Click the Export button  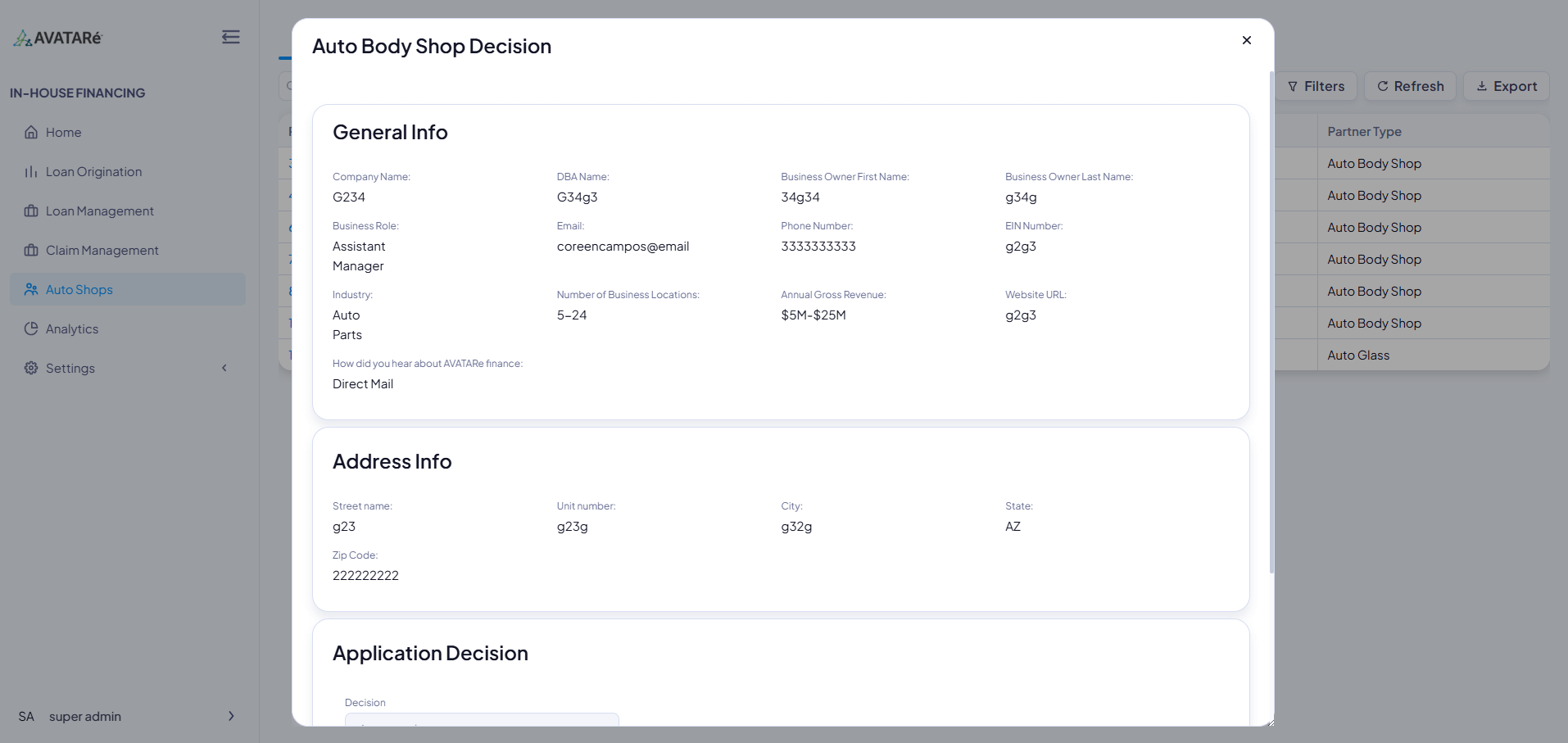[x=1506, y=86]
